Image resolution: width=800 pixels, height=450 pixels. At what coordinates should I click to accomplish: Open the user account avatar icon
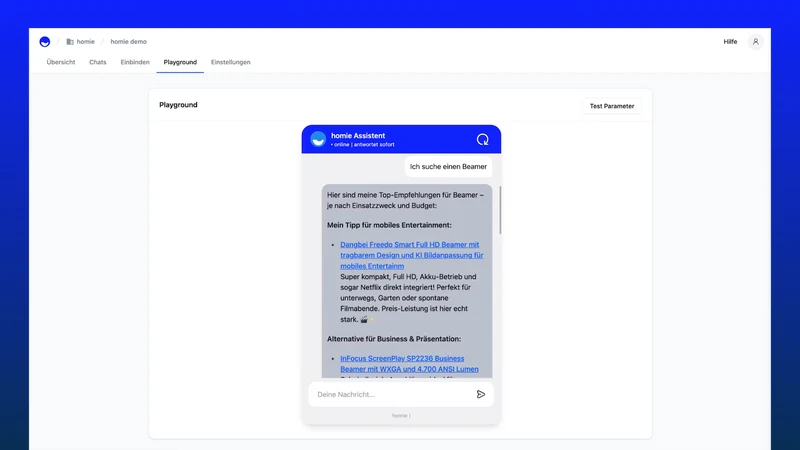756,42
